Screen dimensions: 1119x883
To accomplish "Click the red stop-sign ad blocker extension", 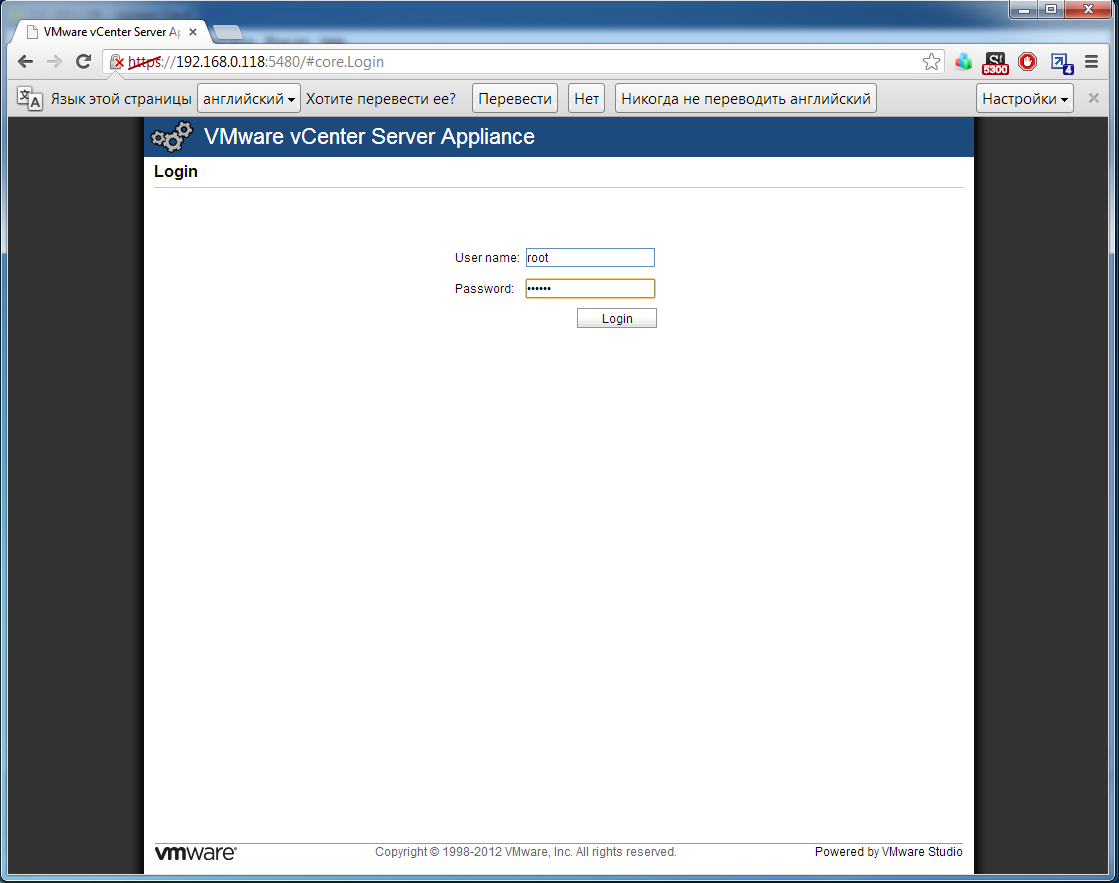I will click(x=1028, y=62).
